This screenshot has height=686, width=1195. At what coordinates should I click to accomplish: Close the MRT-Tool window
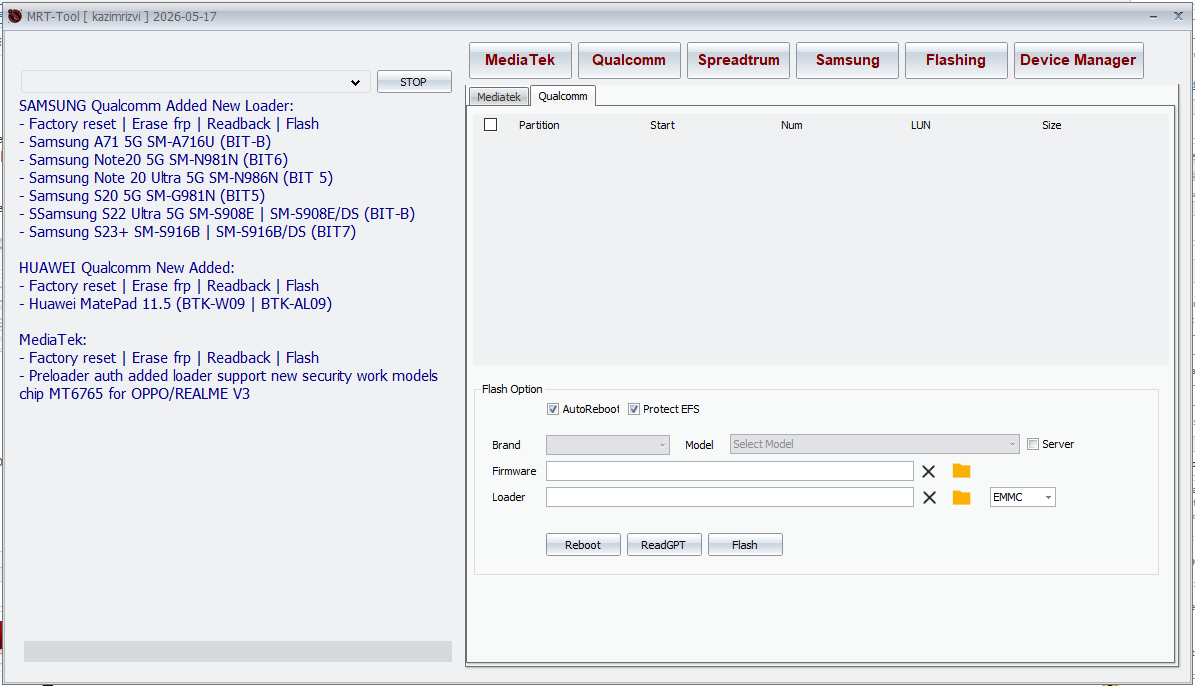click(x=1177, y=16)
